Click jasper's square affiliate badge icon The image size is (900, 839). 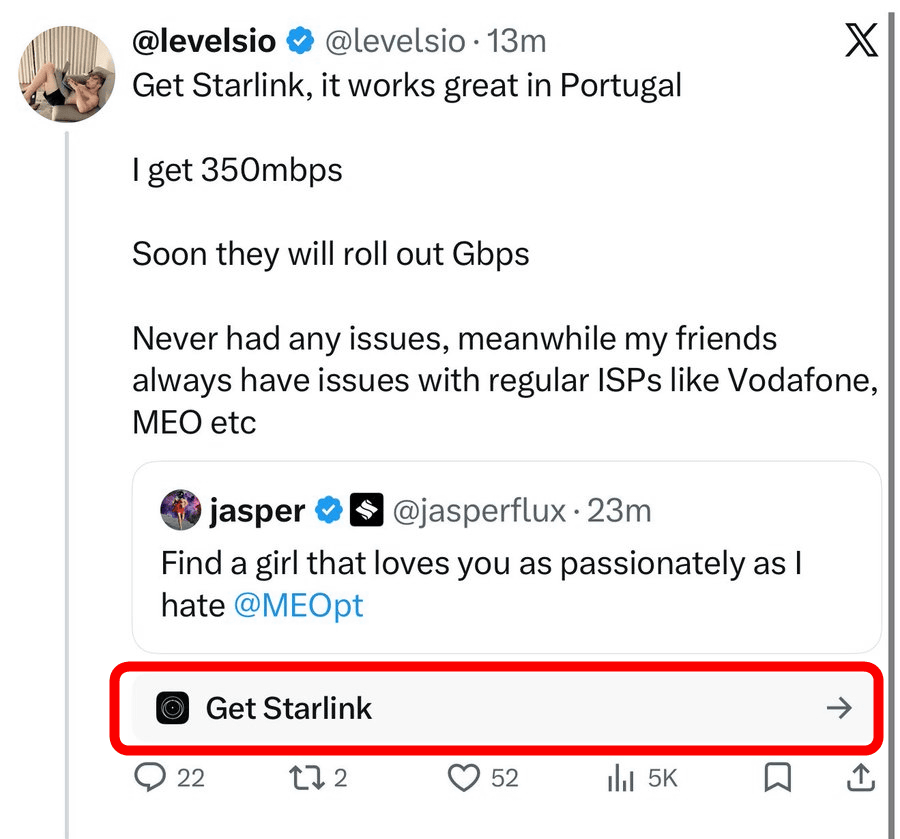point(366,511)
